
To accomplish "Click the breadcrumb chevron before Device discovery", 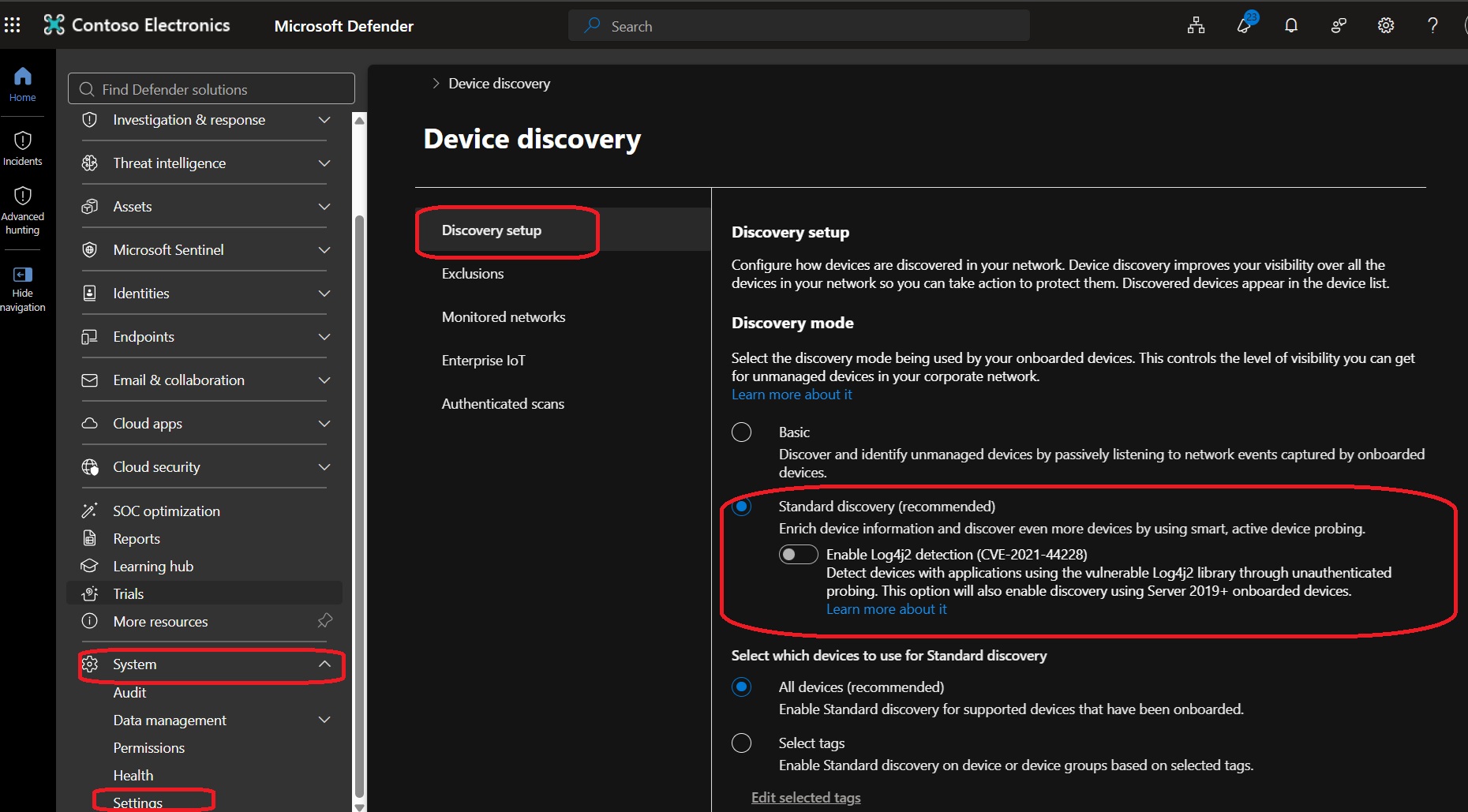I will click(436, 84).
